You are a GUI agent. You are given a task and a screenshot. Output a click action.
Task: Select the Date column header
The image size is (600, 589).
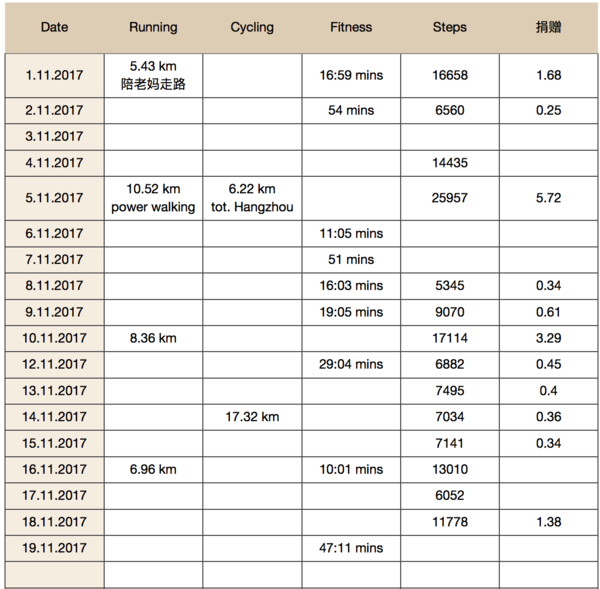pyautogui.click(x=54, y=27)
